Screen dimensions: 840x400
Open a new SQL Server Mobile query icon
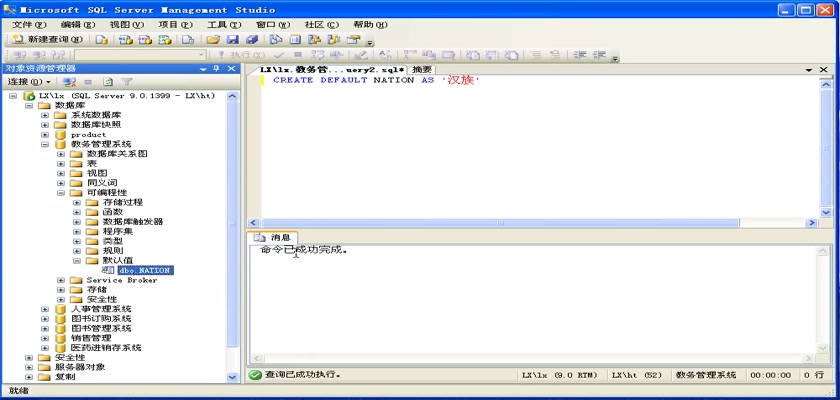[x=188, y=40]
